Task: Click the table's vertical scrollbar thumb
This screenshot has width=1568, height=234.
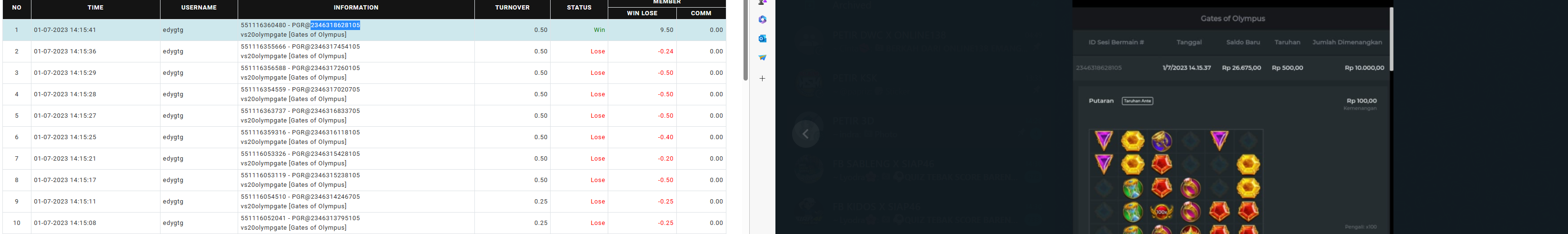Action: point(745,40)
